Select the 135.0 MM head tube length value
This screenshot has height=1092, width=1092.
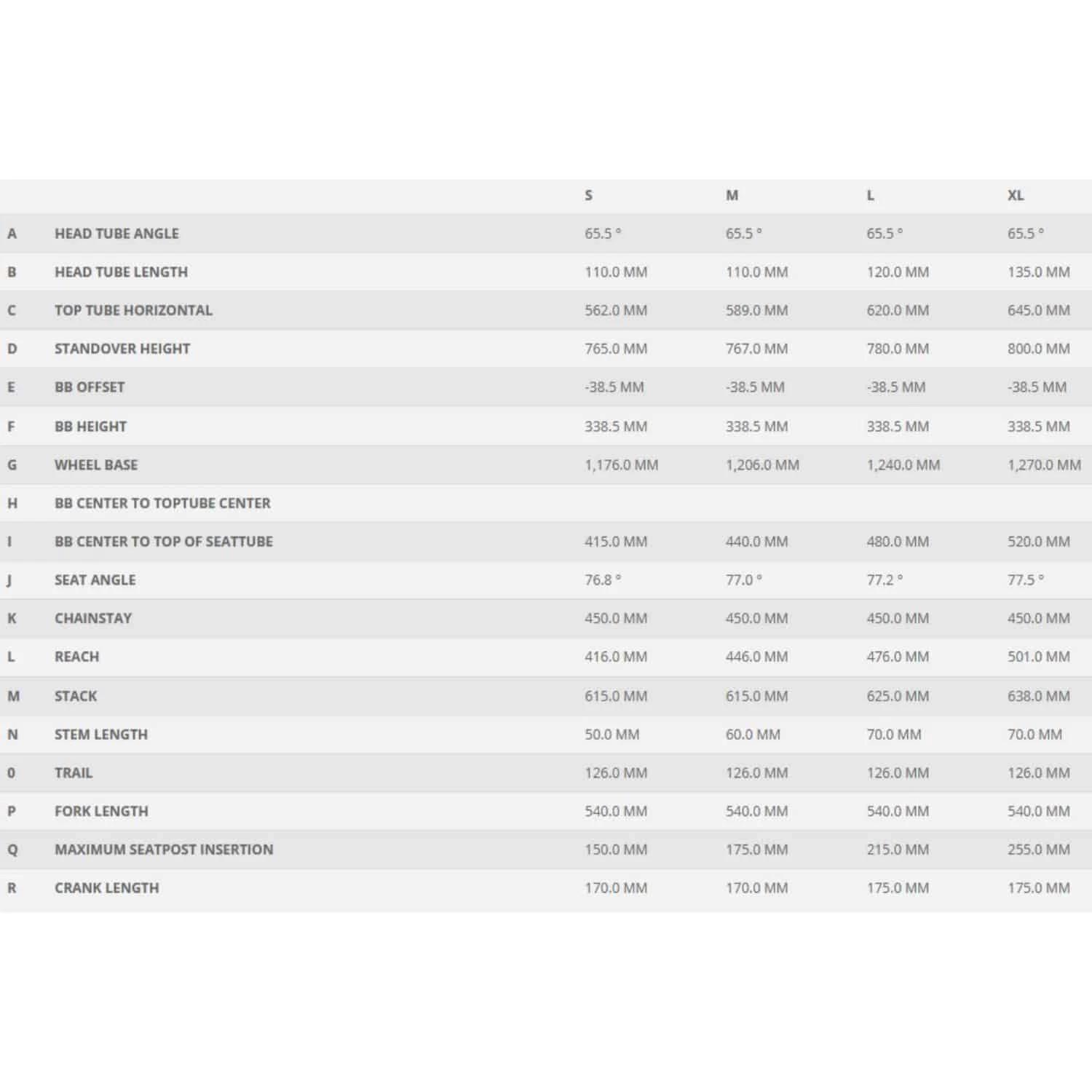(1038, 272)
